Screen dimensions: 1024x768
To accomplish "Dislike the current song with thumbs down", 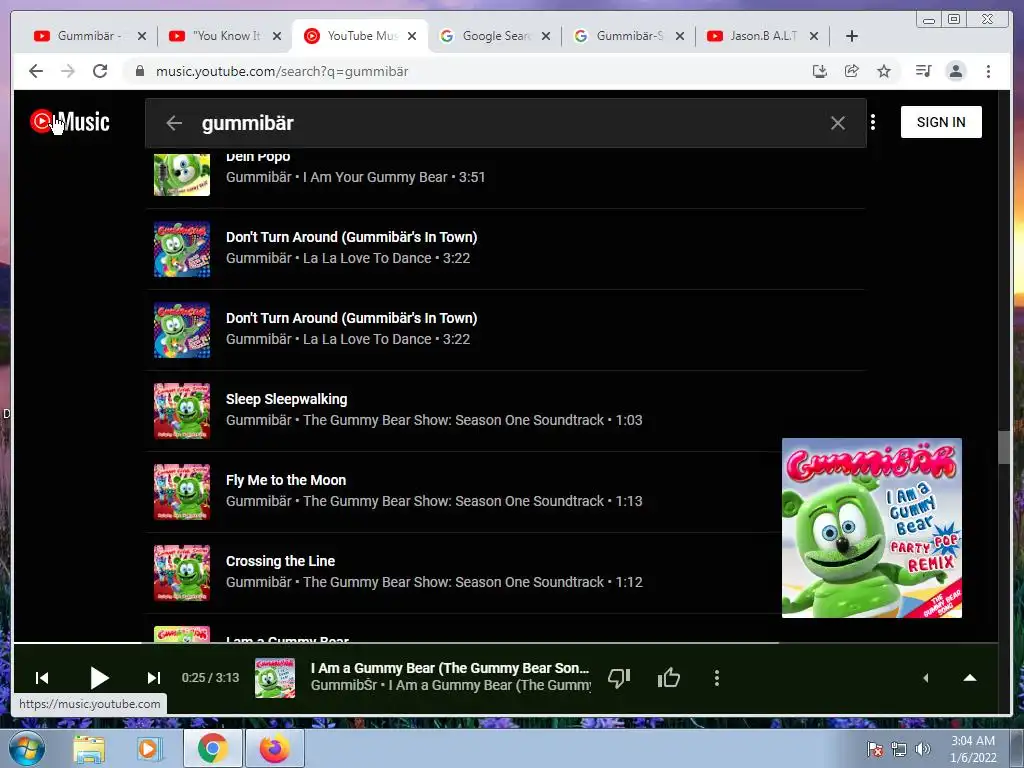I will tap(618, 678).
